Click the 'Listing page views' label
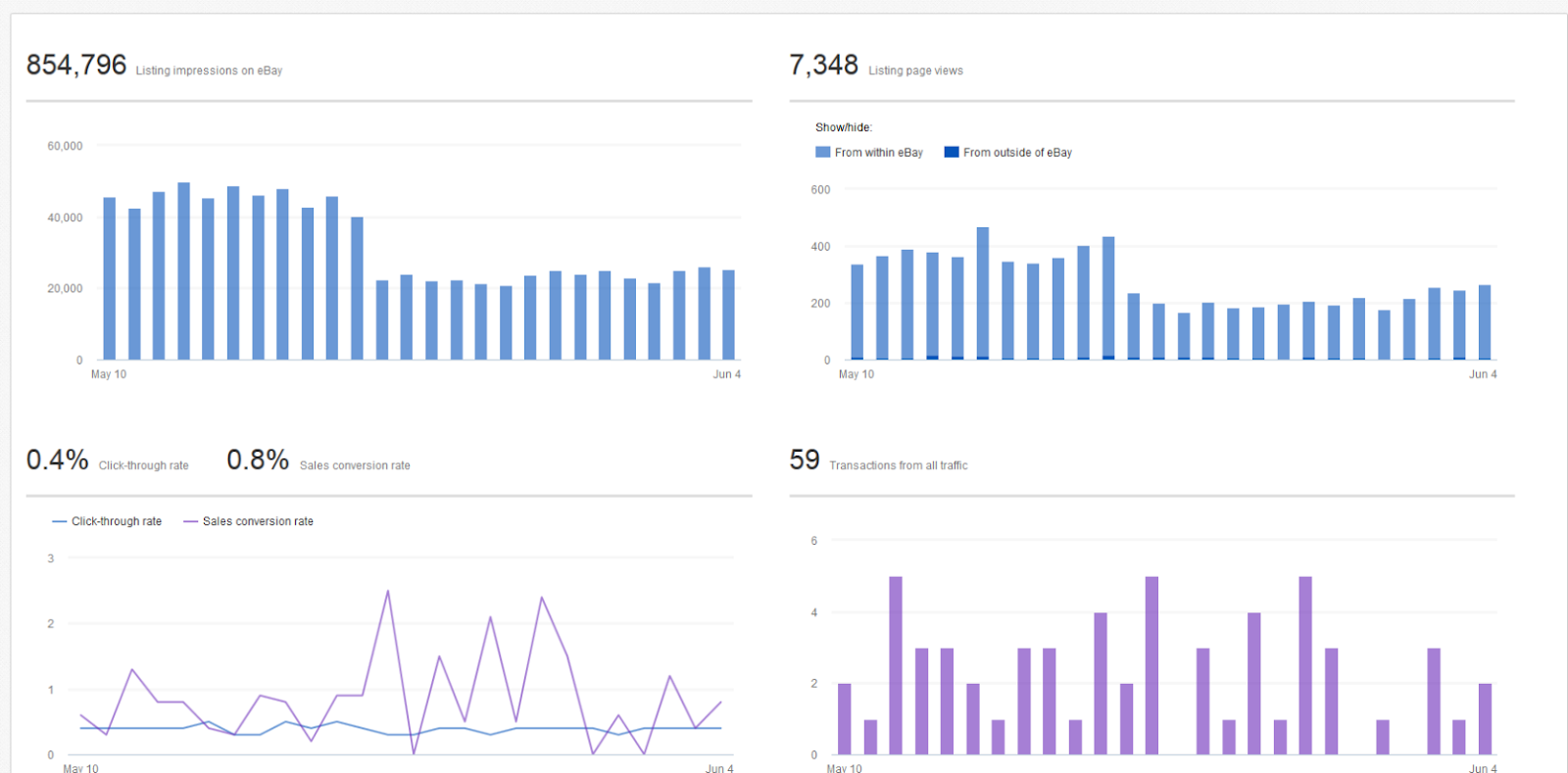The width and height of the screenshot is (1568, 773). point(915,71)
